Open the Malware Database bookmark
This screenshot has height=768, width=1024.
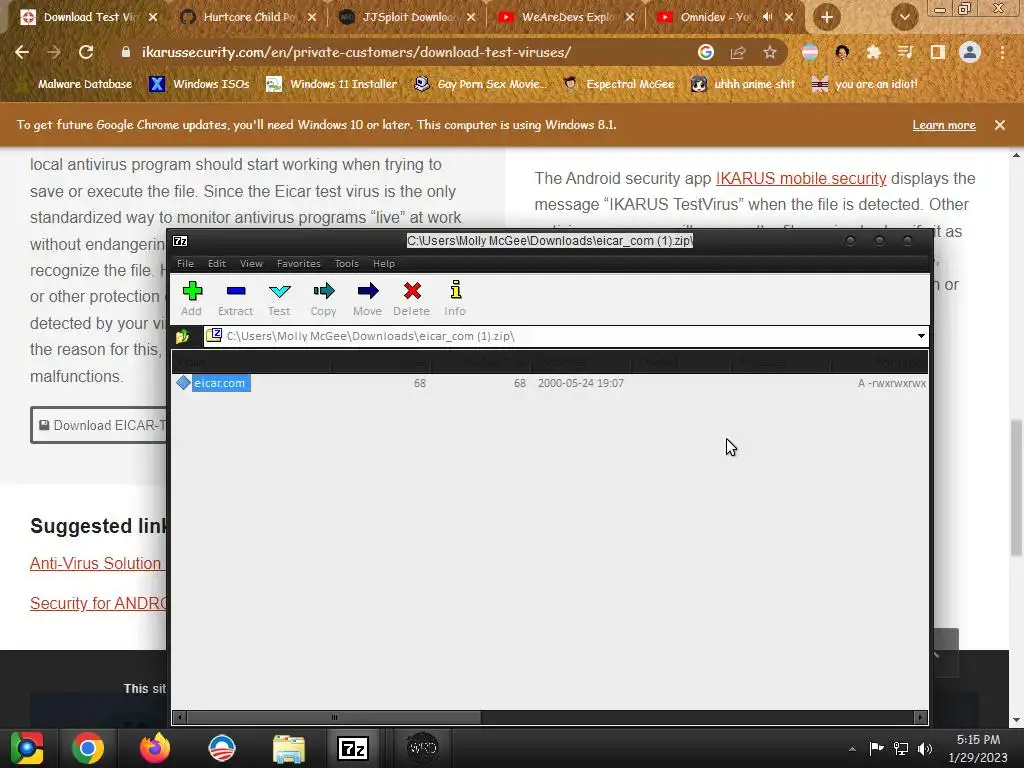76,84
